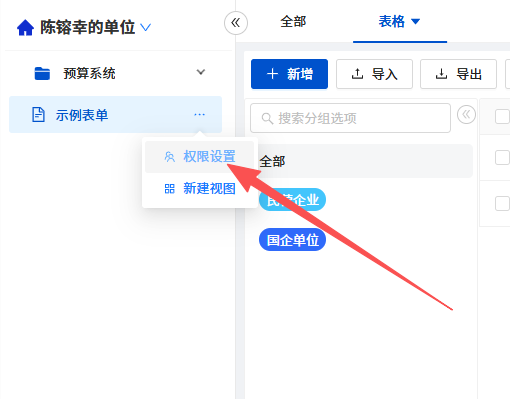Select the 预算系统 tree item
Viewport: 510px width, 399px height.
pos(115,73)
